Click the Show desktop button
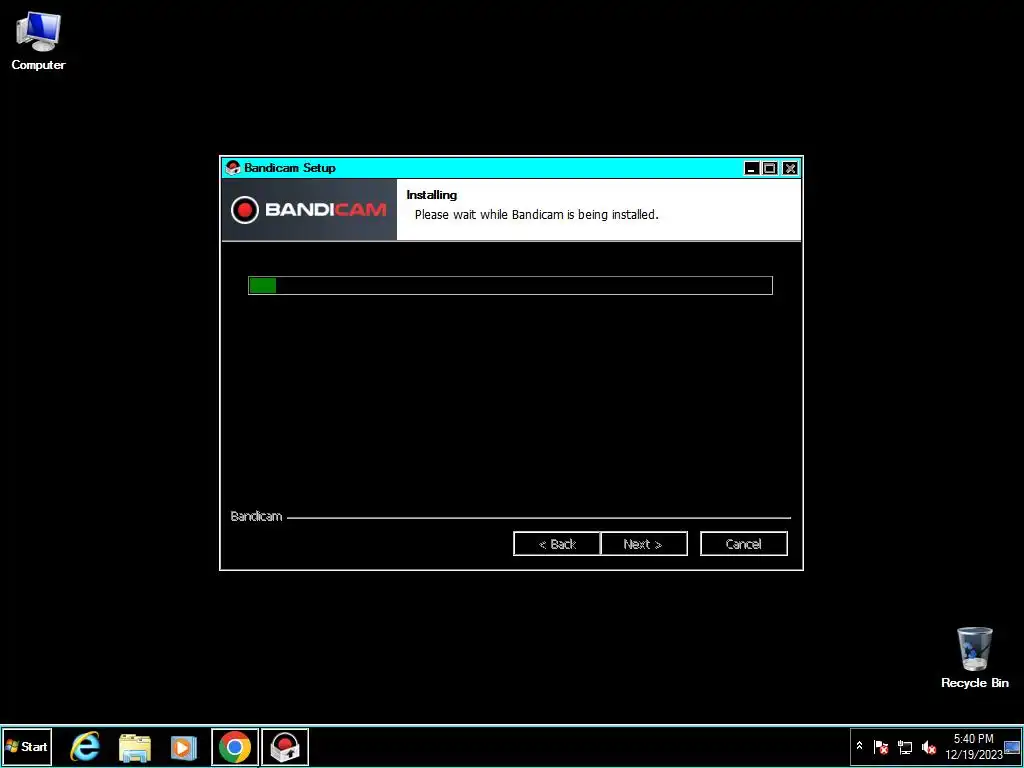 tap(1012, 746)
